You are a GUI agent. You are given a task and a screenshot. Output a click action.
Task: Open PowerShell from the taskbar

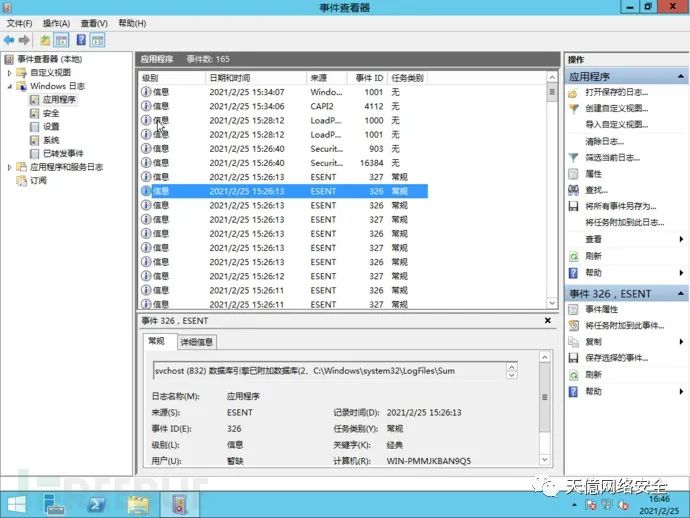[96, 504]
